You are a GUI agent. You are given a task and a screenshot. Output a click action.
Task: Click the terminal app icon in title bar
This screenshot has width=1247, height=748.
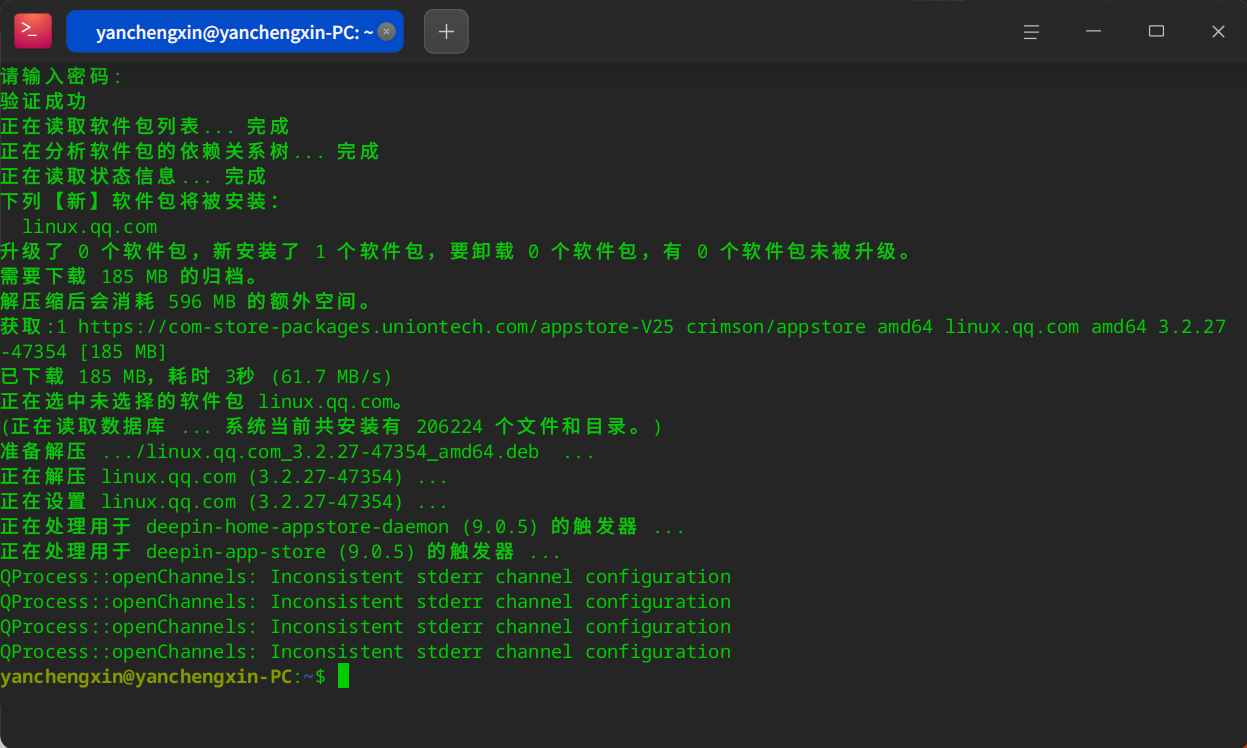[32, 31]
